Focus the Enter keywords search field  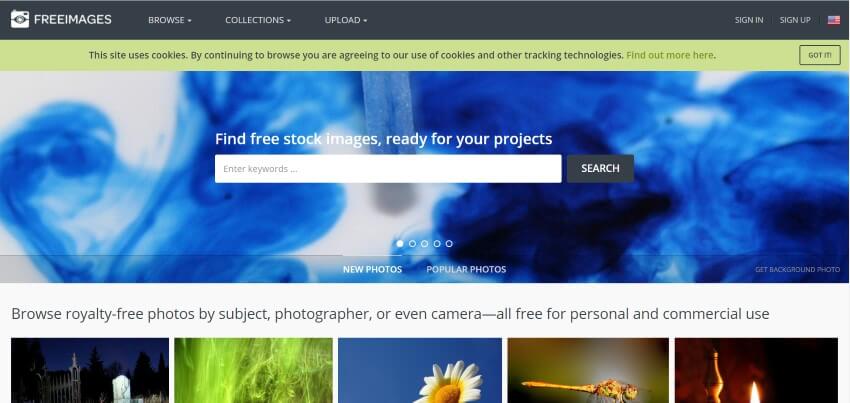click(x=388, y=169)
